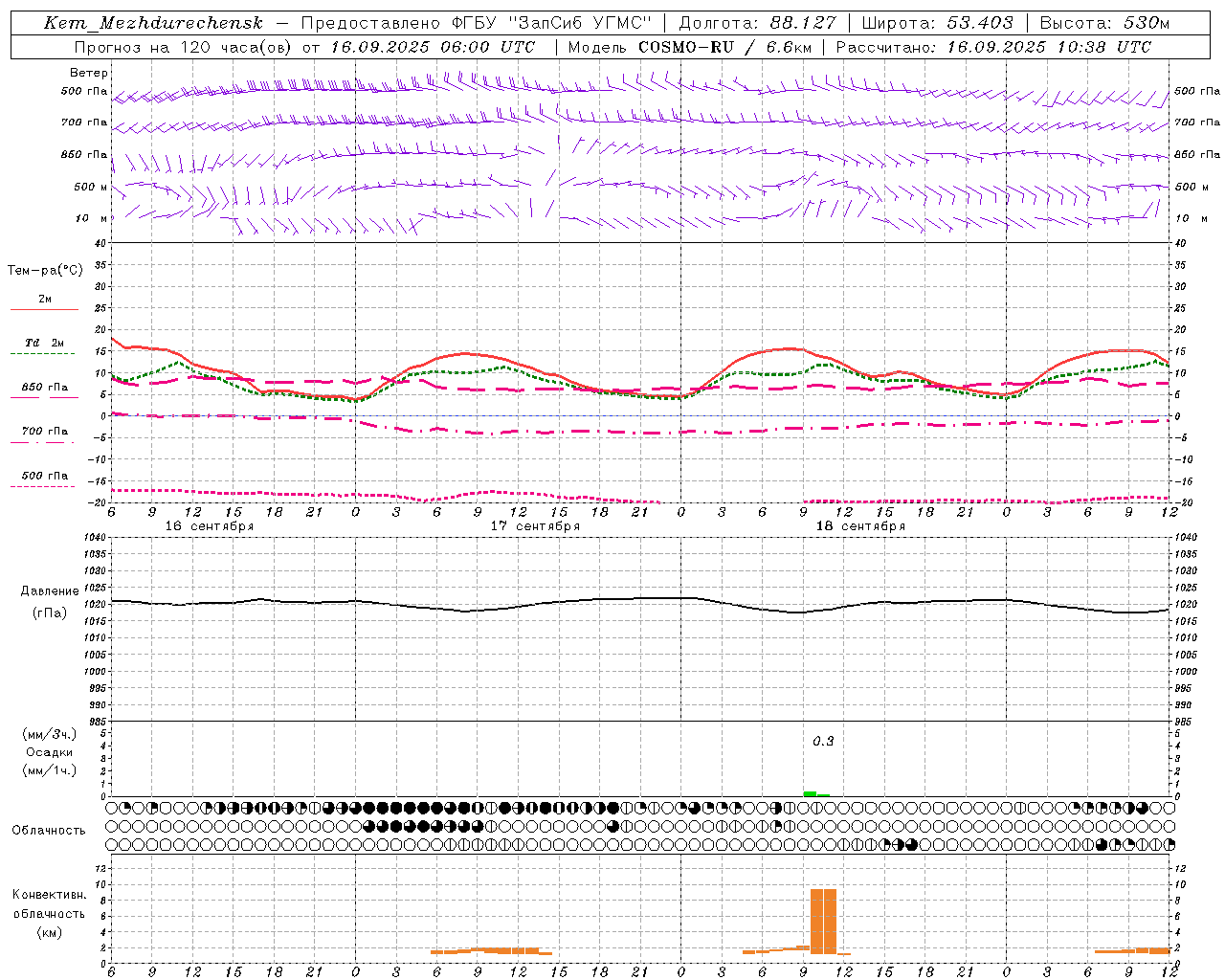Click the Конвективн. panel label

(49, 895)
